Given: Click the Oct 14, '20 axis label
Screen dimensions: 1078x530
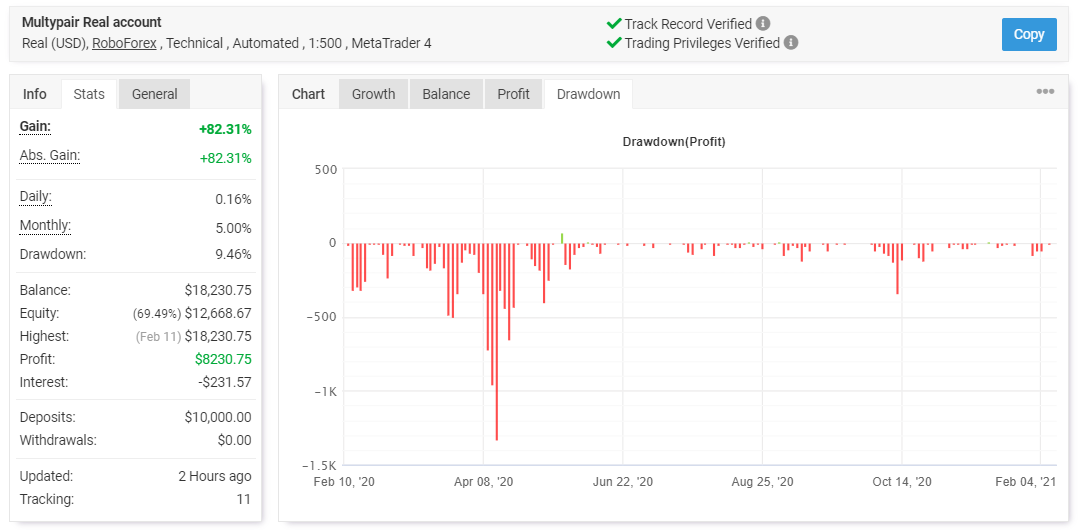Looking at the screenshot, I should point(901,482).
